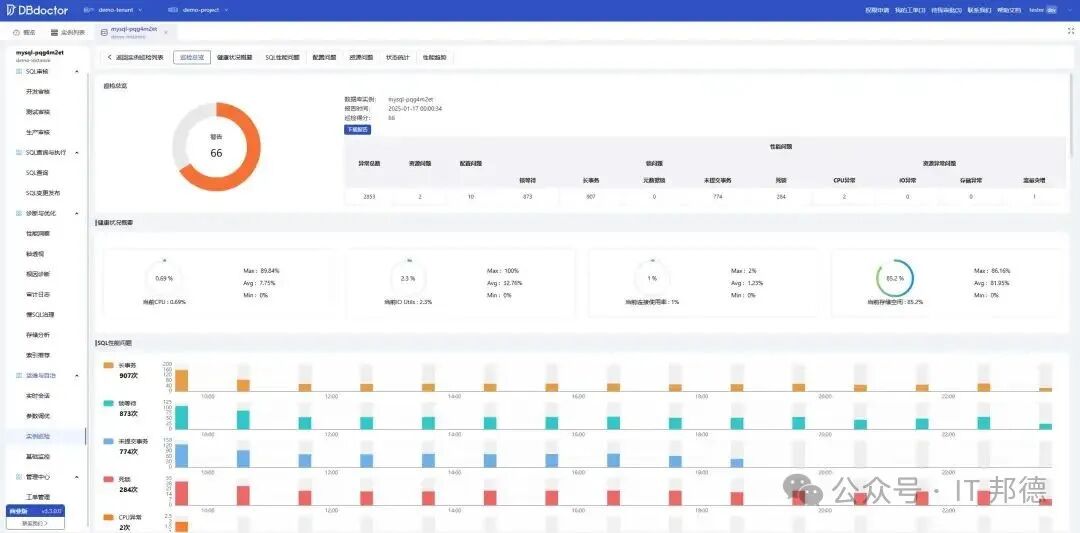Select the 巡检总览 tab
Viewport: 1080px width, 533px height.
(191, 58)
